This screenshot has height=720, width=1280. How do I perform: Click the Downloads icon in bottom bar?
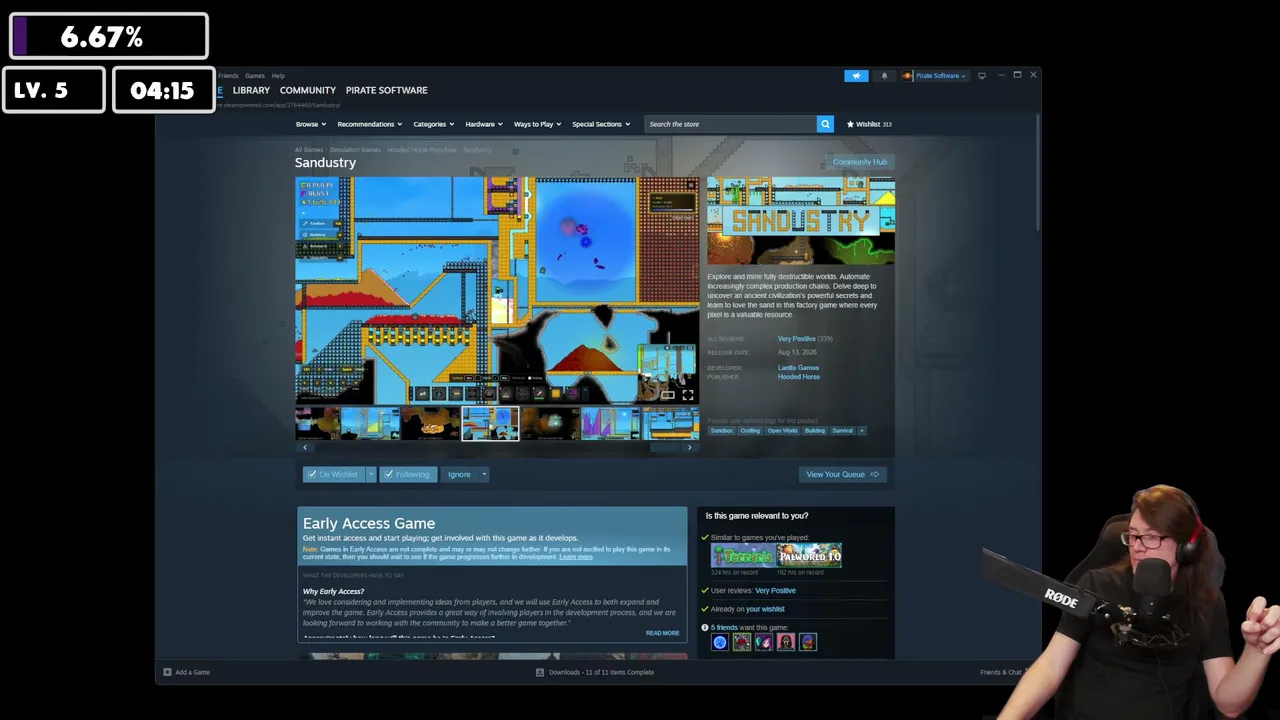click(540, 672)
